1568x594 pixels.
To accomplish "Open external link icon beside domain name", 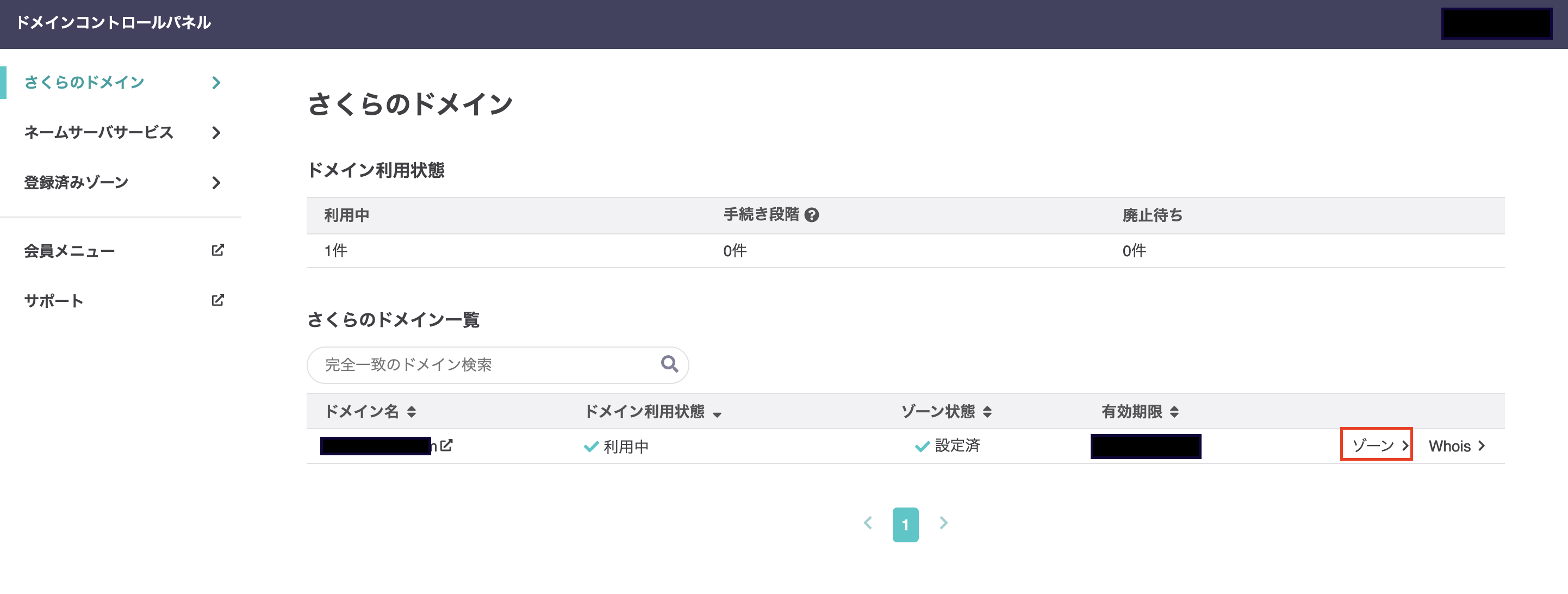I will (446, 445).
